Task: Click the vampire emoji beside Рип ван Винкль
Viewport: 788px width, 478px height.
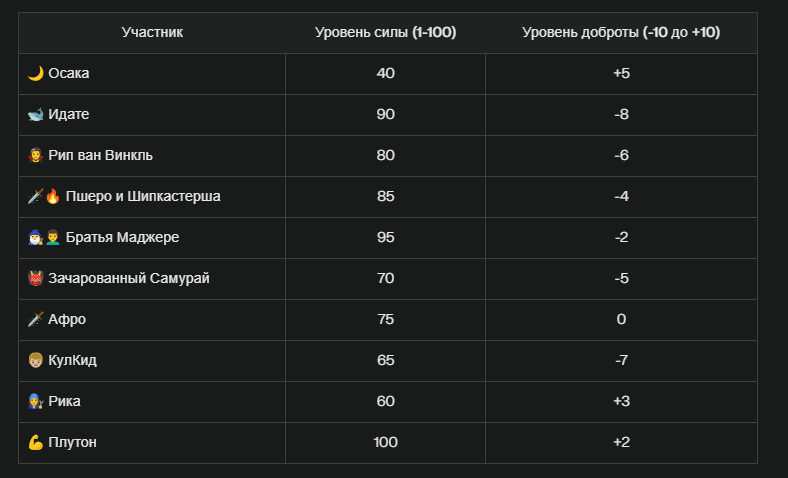Action: 36,156
